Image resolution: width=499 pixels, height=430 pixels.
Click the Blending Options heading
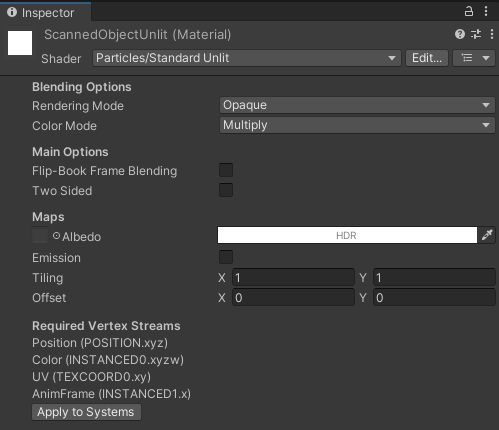(x=82, y=87)
